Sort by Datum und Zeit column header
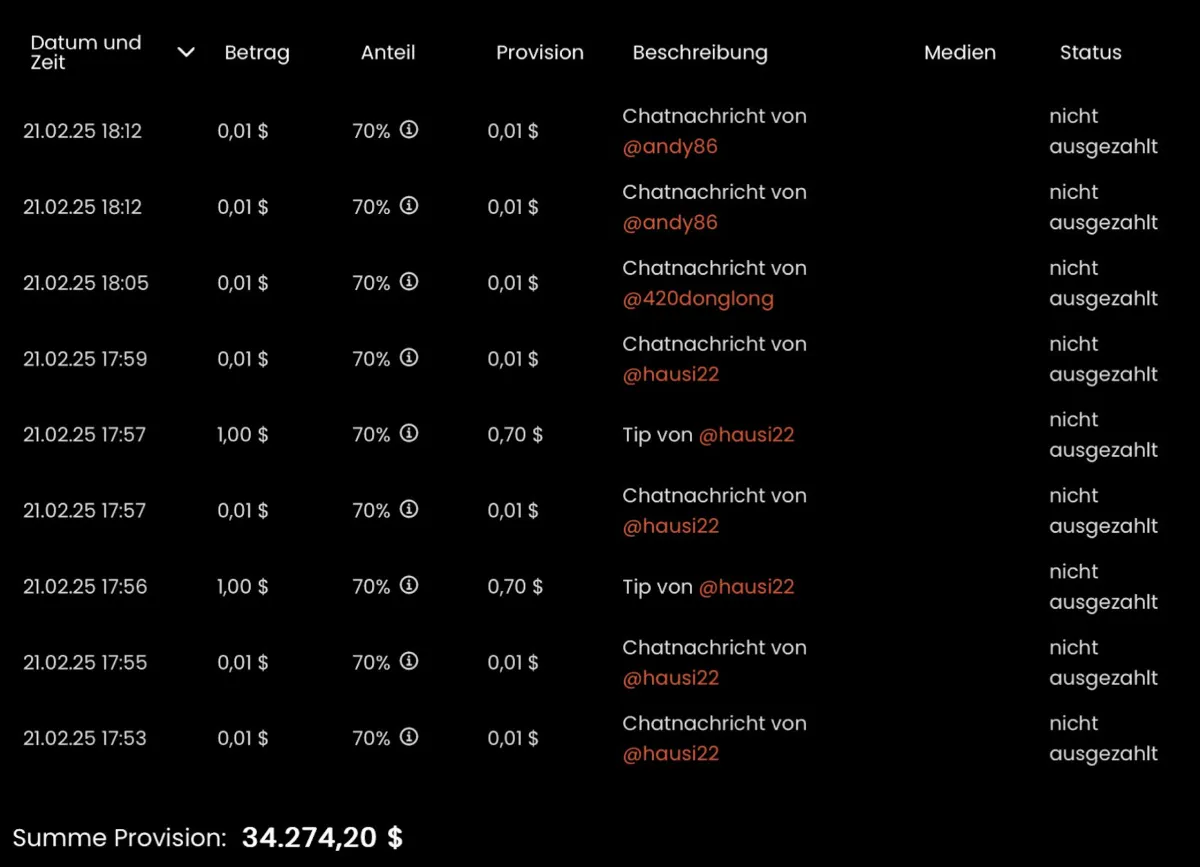This screenshot has width=1200, height=867. pos(86,52)
